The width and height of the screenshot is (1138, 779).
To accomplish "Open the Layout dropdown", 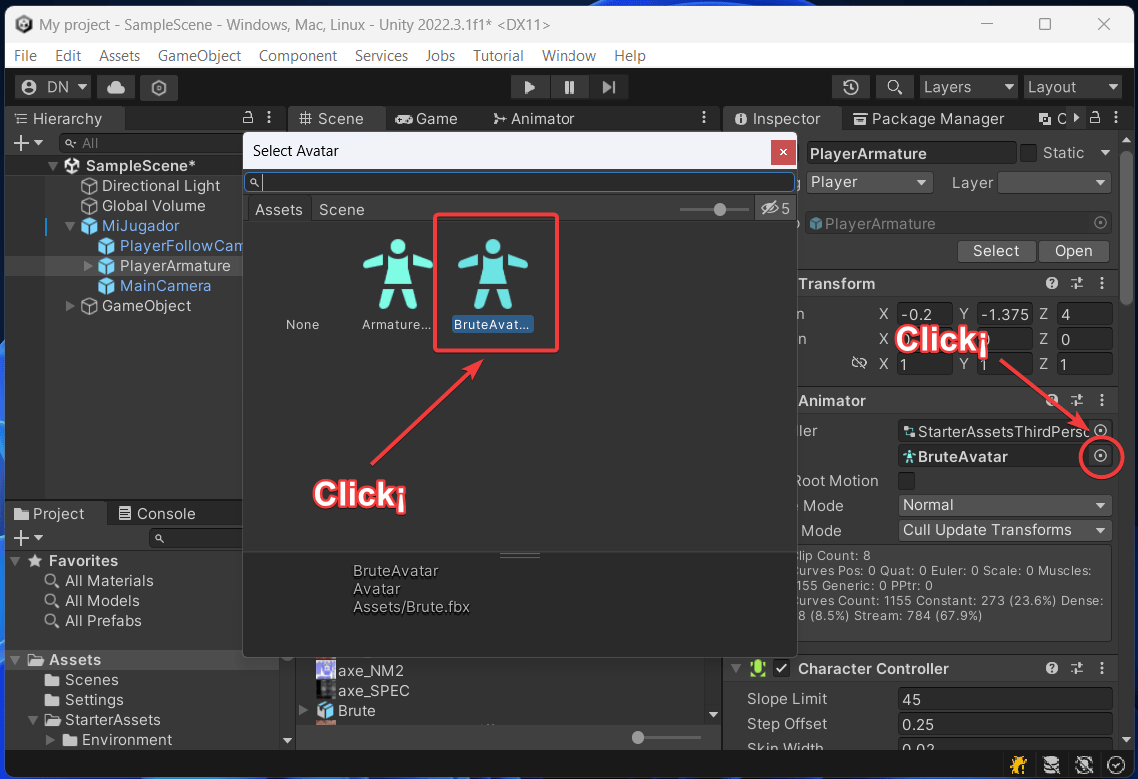I will point(1072,87).
